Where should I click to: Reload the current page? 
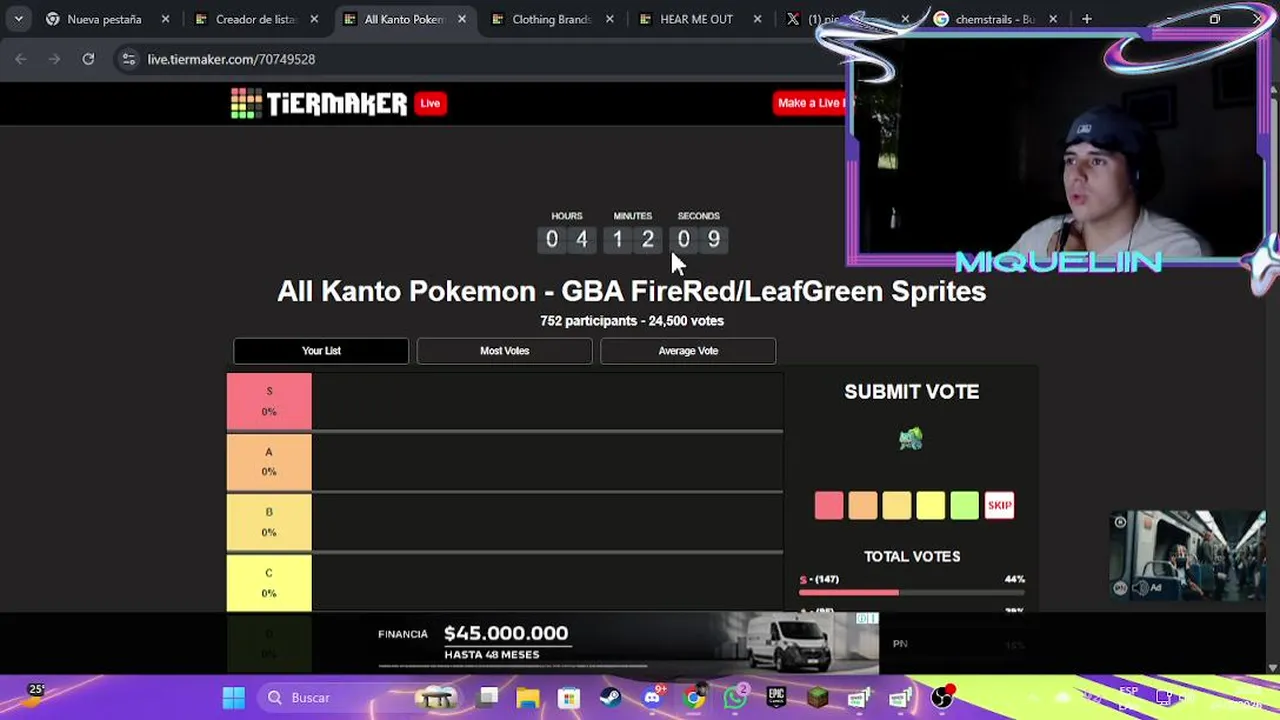pyautogui.click(x=88, y=59)
